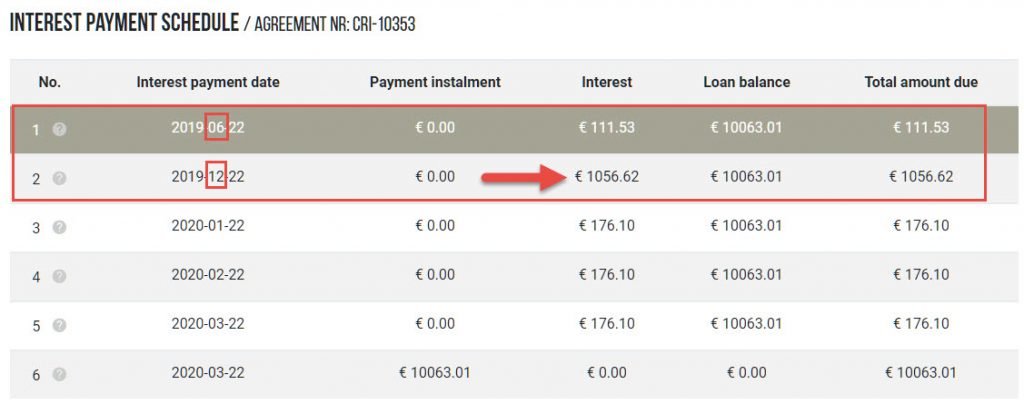The height and width of the screenshot is (404, 1024).
Task: Click the € 111.53 total amount due
Action: (x=921, y=127)
